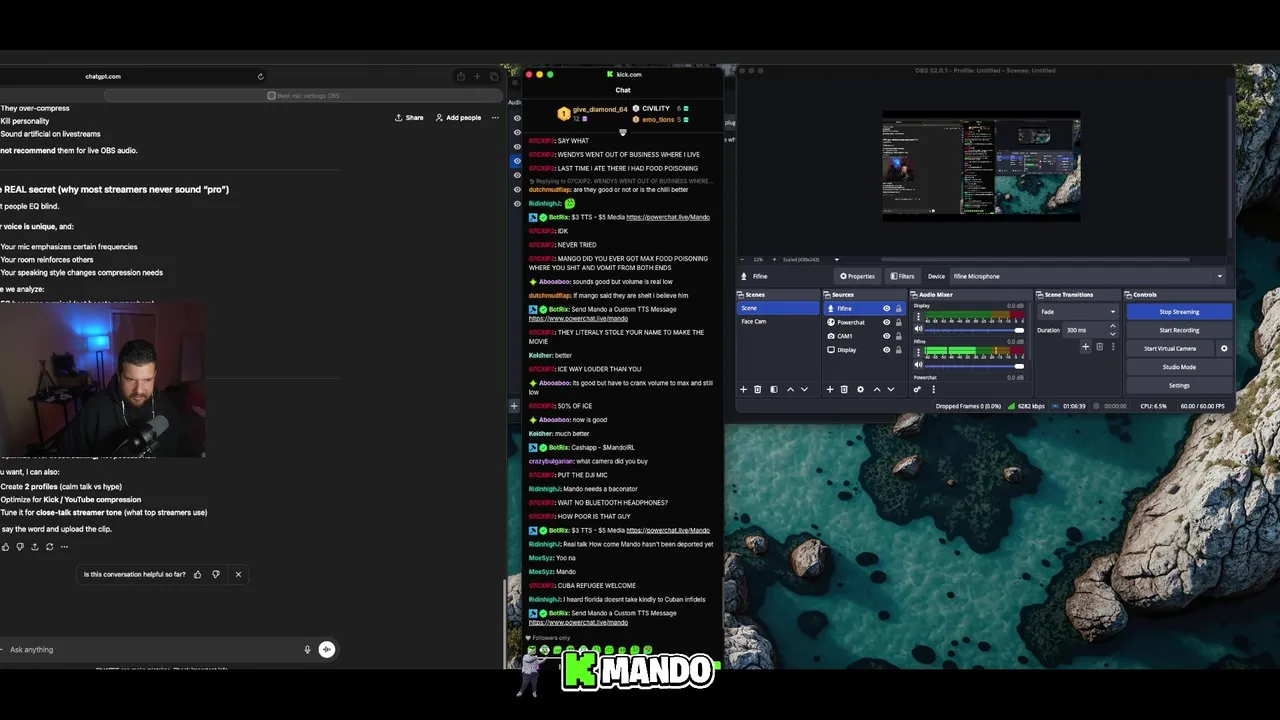Open the Device dropdown showing fifine Microphone
1280x720 pixels.
tap(1088, 276)
